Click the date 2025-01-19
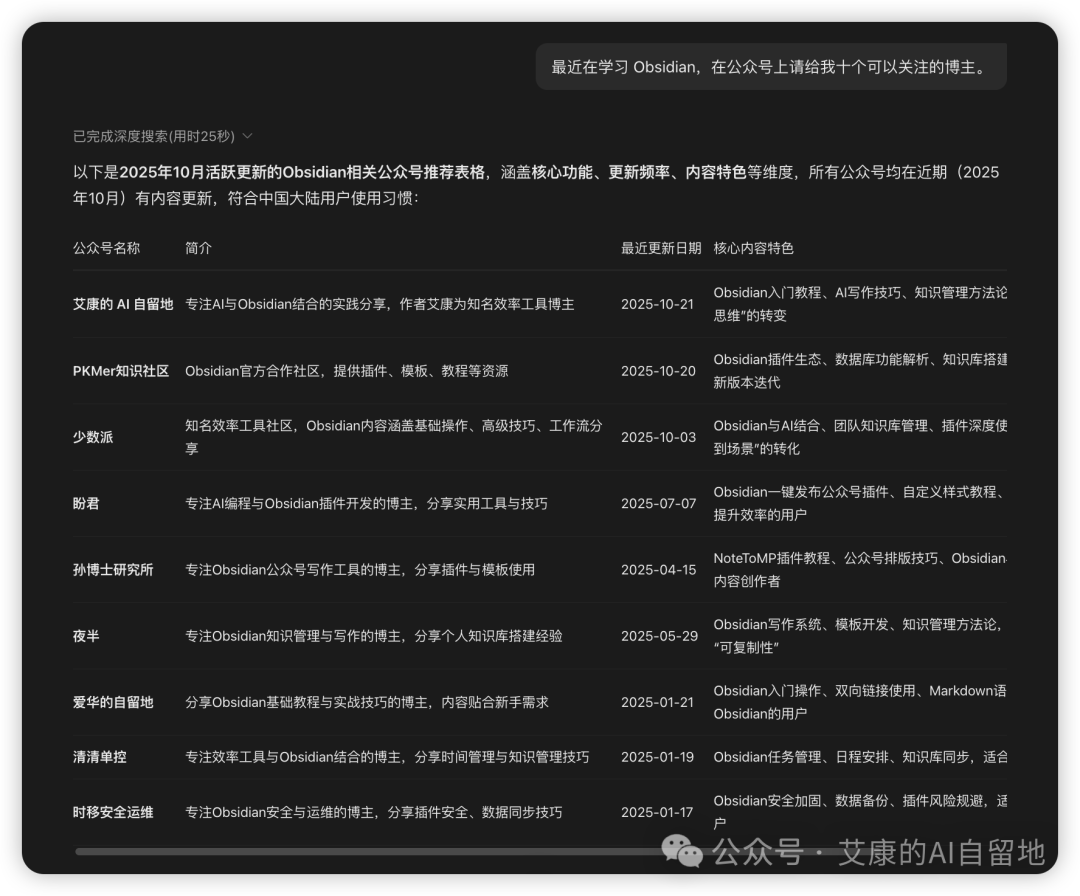 (657, 757)
